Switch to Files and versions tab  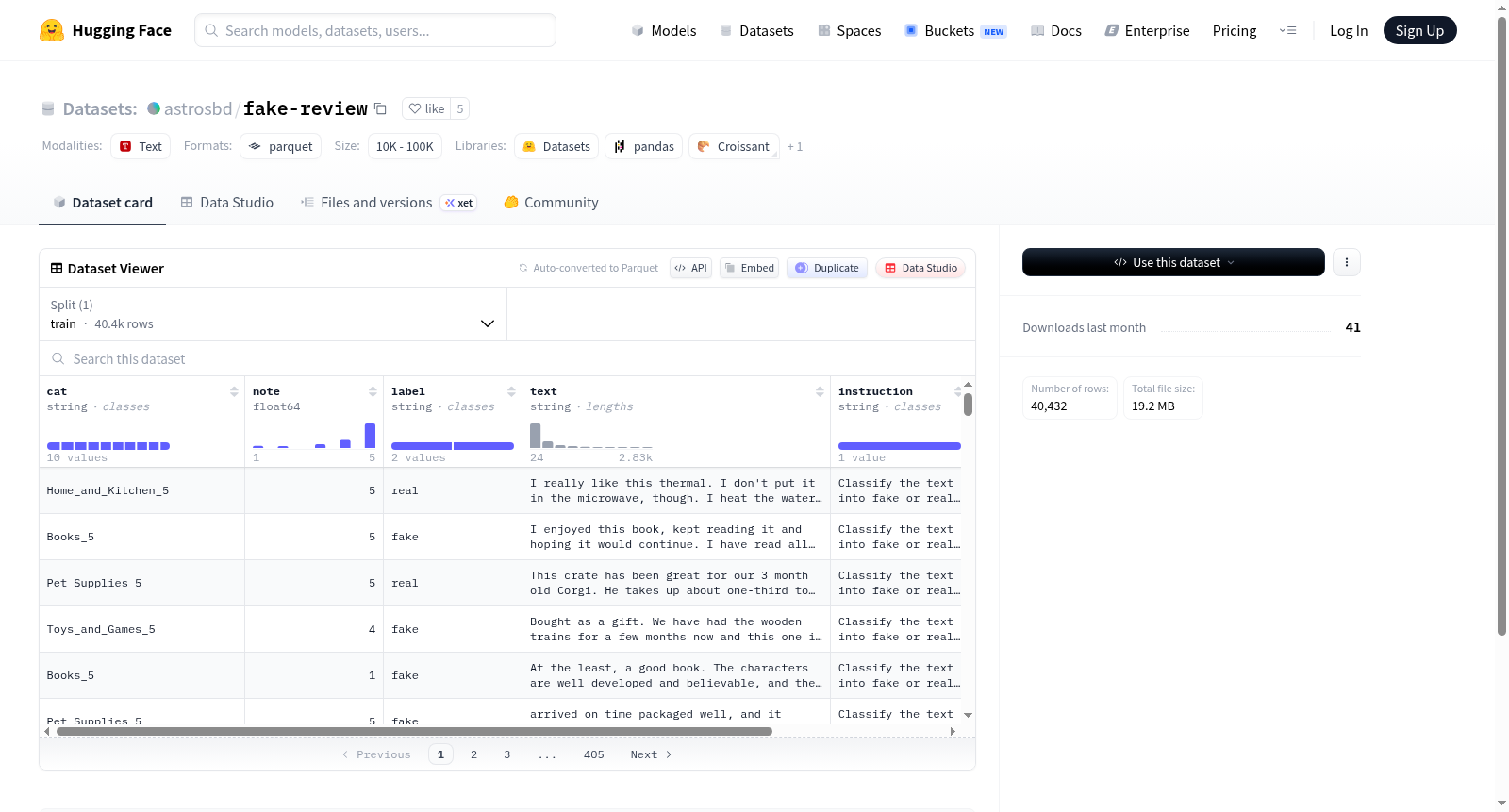click(x=388, y=202)
